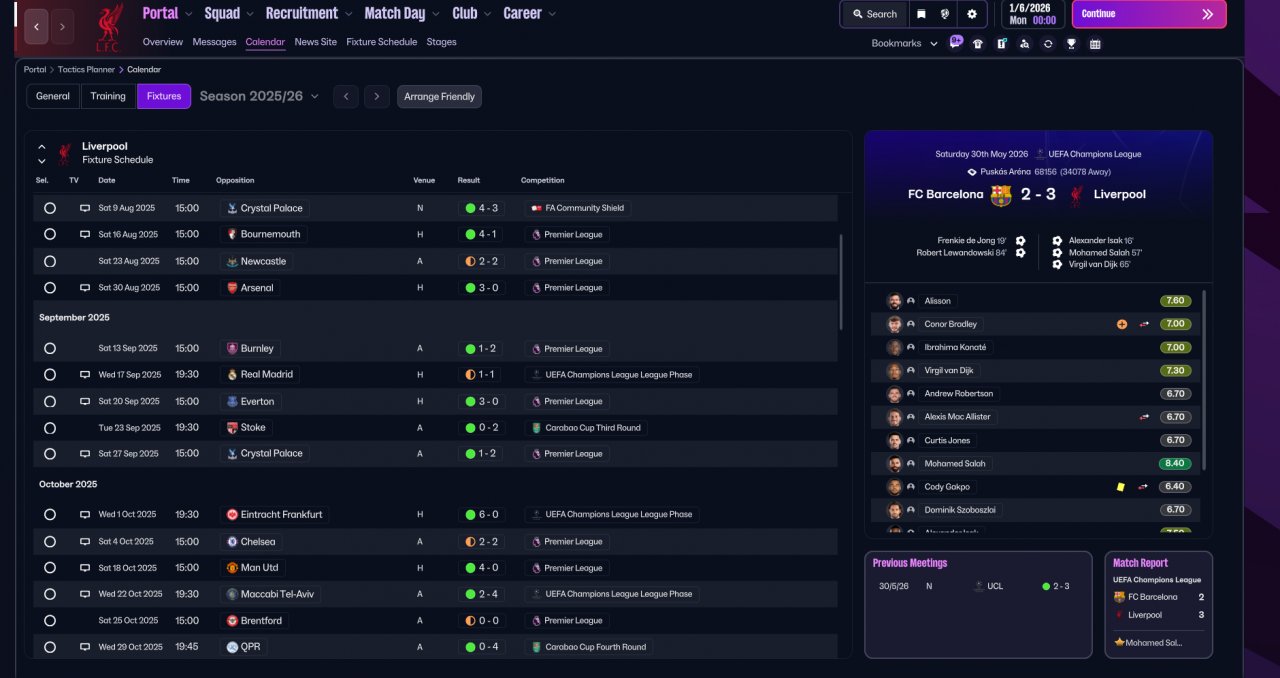The image size is (1280, 678).
Task: Switch to the Overview tab
Action: (x=163, y=42)
